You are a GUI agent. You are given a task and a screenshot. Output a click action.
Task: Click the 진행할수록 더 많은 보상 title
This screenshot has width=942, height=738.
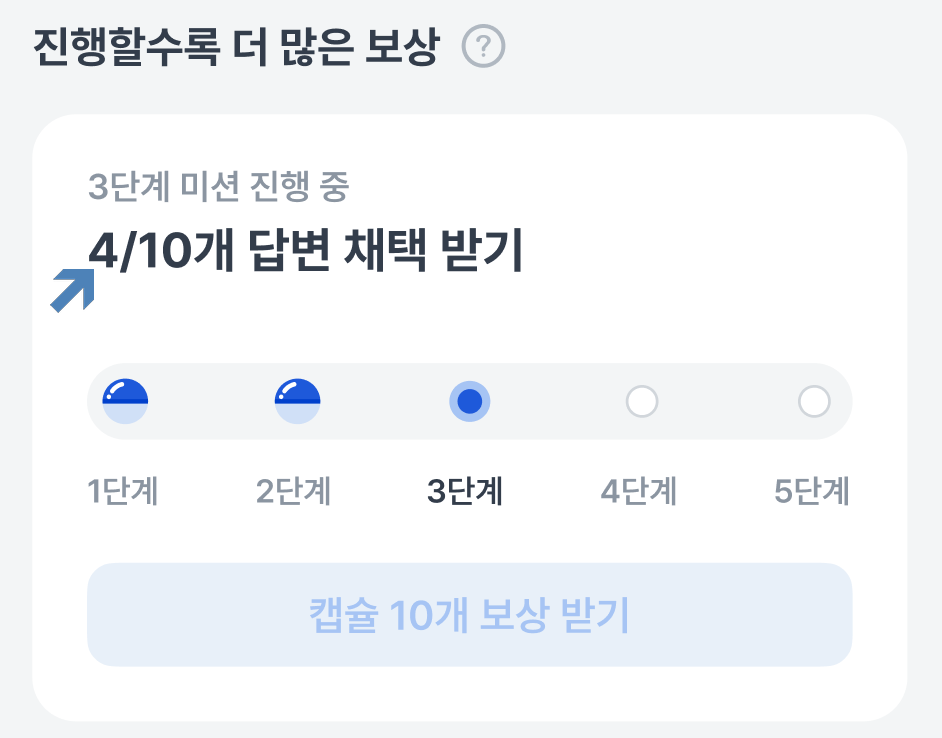click(x=236, y=47)
